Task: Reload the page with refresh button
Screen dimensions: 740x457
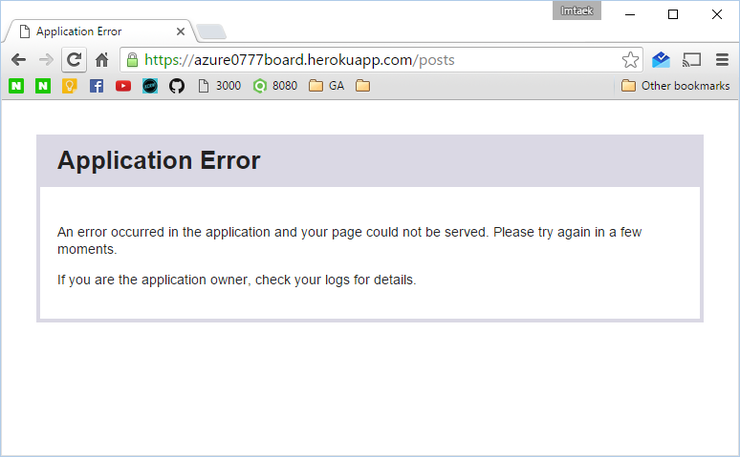Action: click(x=73, y=60)
